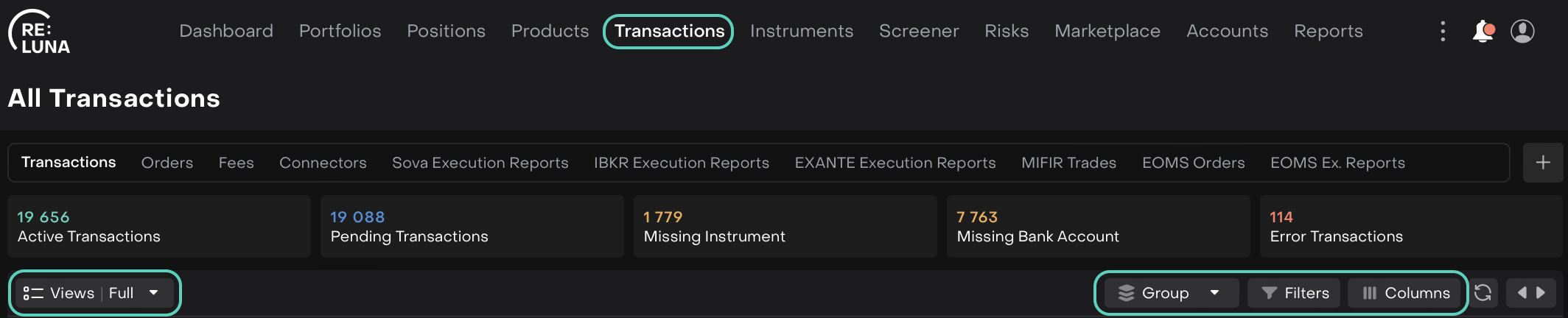
Task: Open the notifications bell
Action: (1483, 31)
